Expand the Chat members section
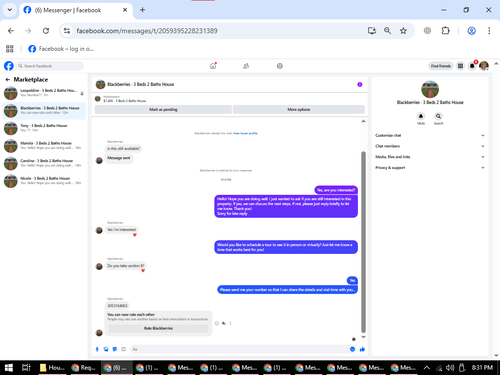 430,146
